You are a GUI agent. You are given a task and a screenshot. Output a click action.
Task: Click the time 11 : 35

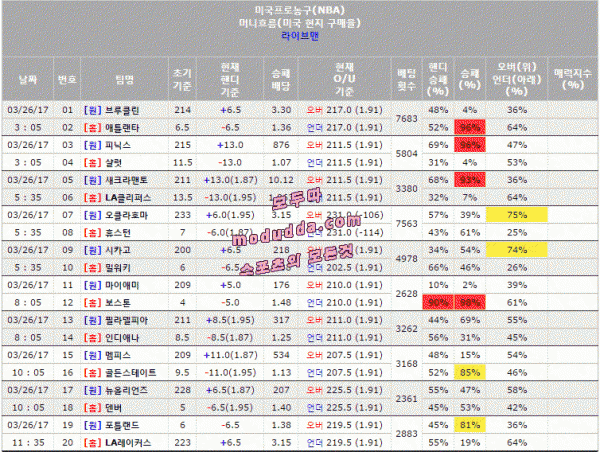pyautogui.click(x=28, y=443)
